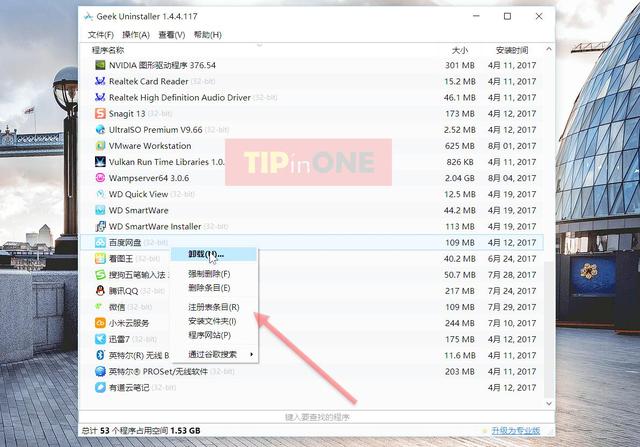The image size is (640, 447).
Task: Click the 升级为专业版 link
Action: (x=516, y=431)
